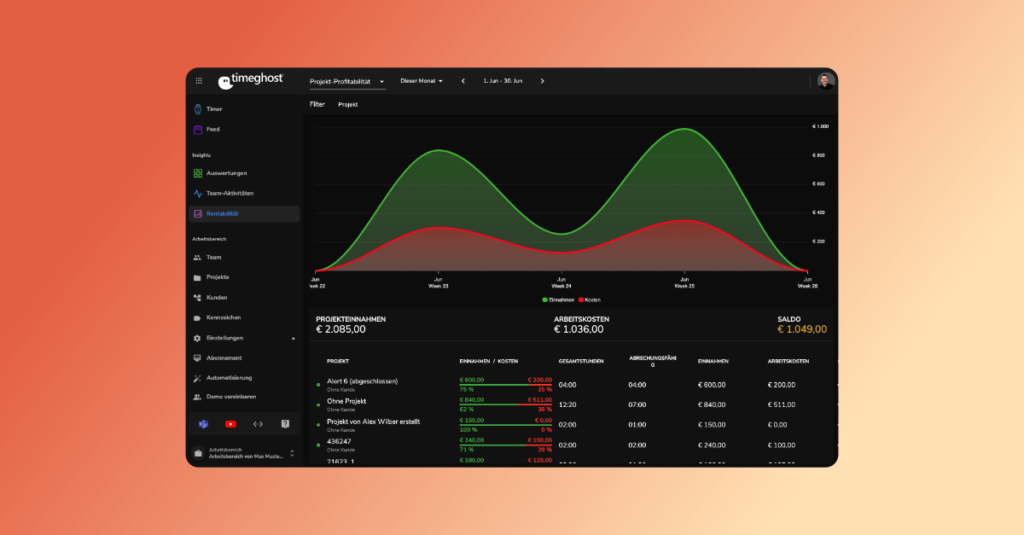
Task: Open the help question mark icon
Action: [x=285, y=424]
